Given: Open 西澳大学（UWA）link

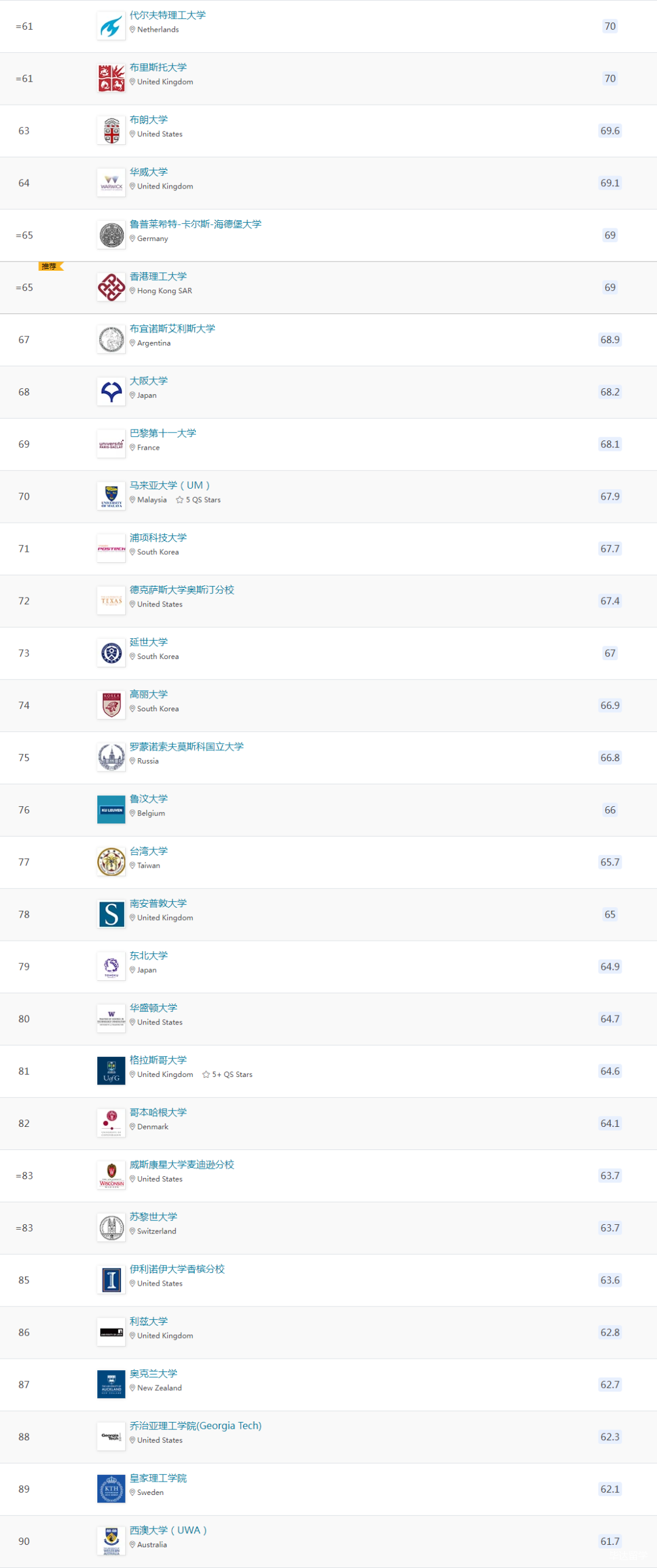Looking at the screenshot, I should 169,1531.
